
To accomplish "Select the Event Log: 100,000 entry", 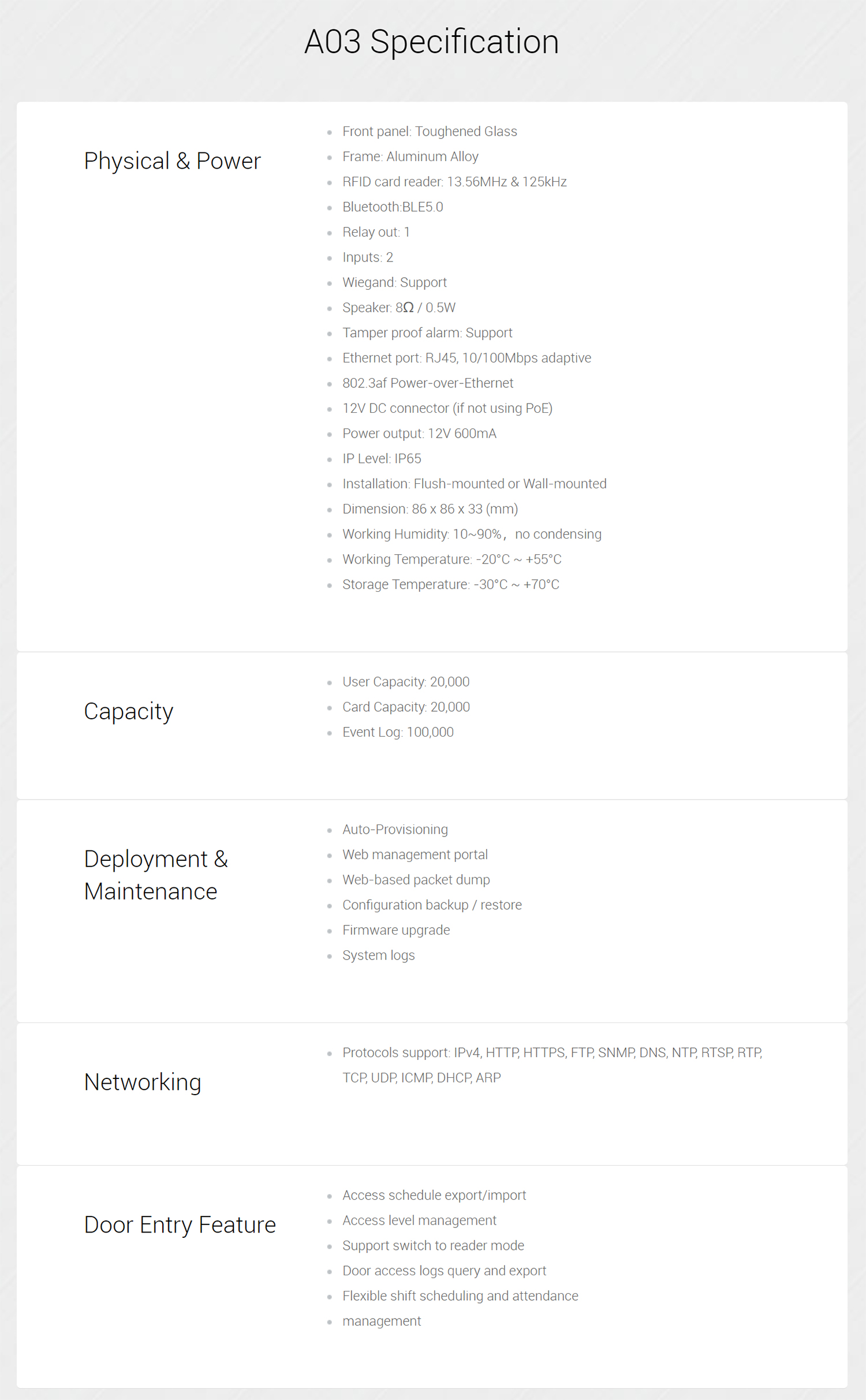I will (x=398, y=732).
